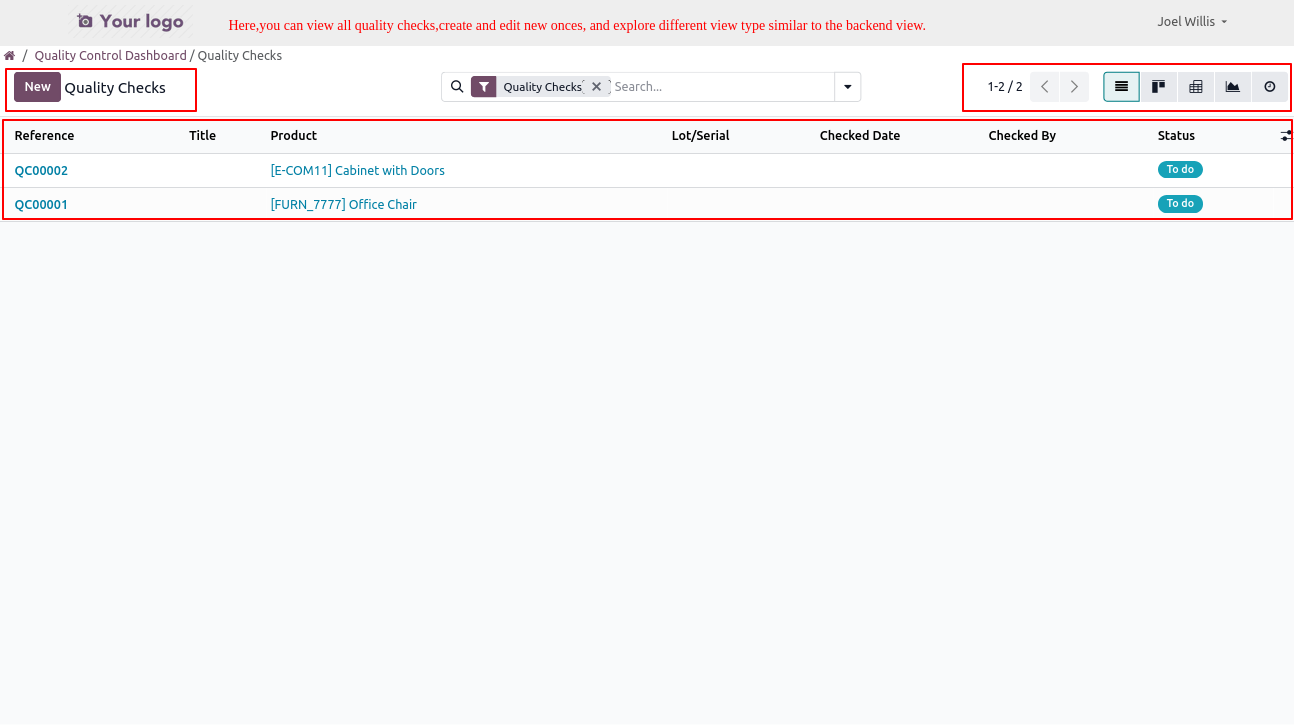Switch to the list view
1294x727 pixels.
(1121, 87)
